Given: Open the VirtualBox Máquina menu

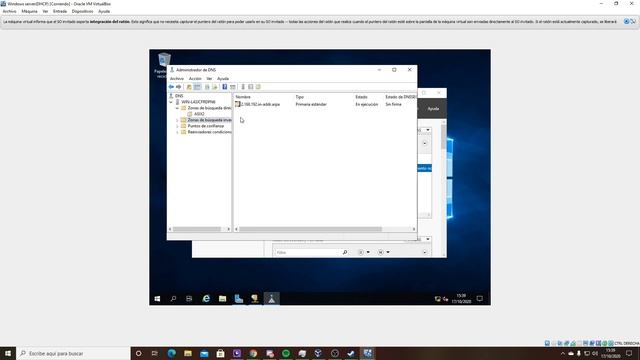Looking at the screenshot, I should (x=29, y=11).
